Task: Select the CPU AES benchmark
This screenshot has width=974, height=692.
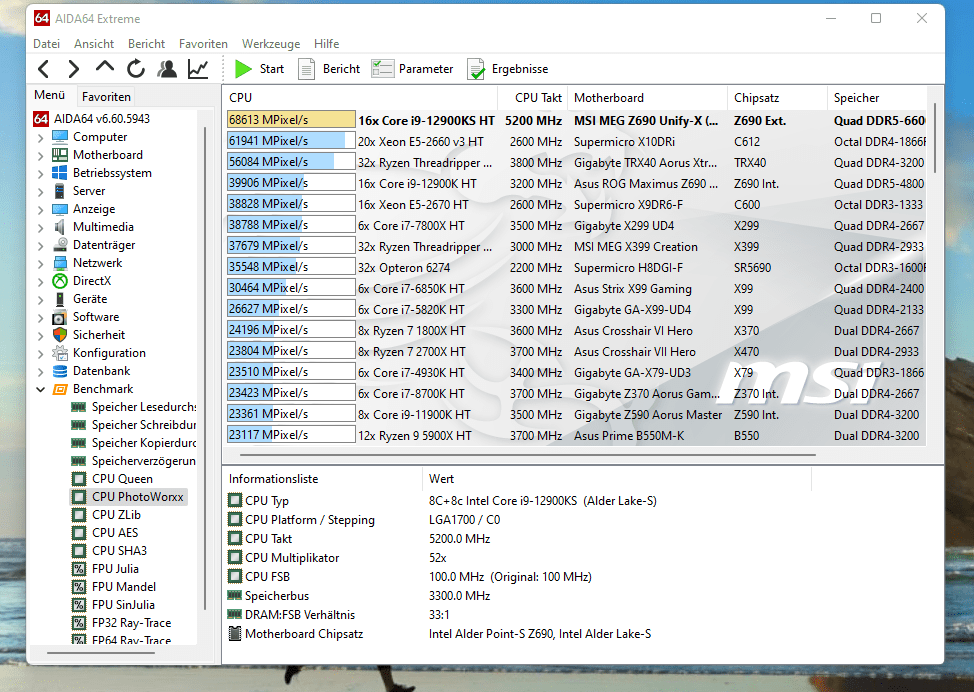Action: (x=115, y=533)
